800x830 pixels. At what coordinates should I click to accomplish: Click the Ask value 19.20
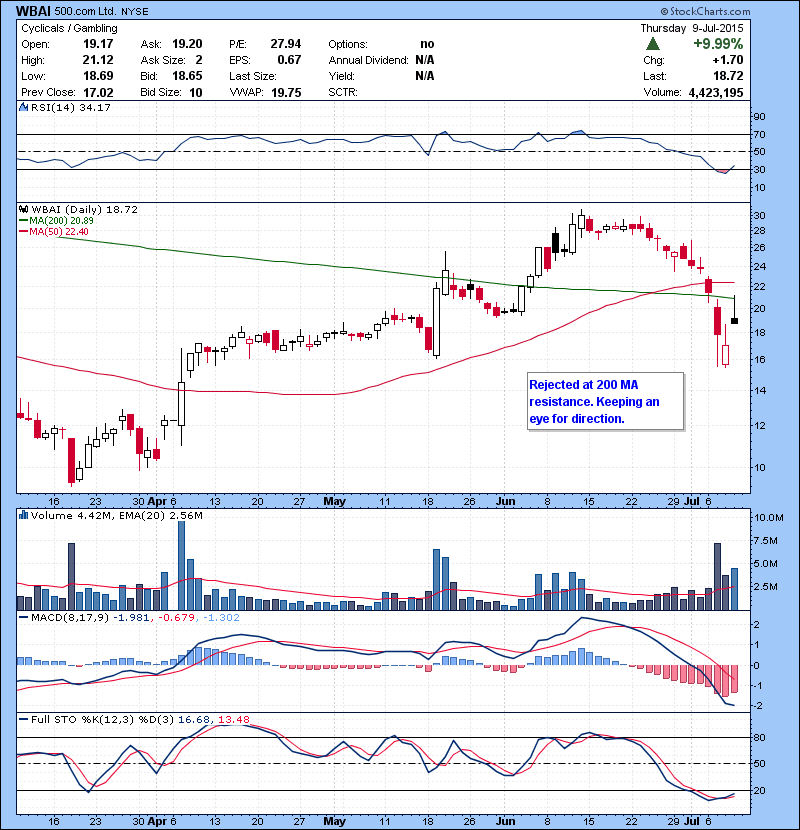coord(187,44)
